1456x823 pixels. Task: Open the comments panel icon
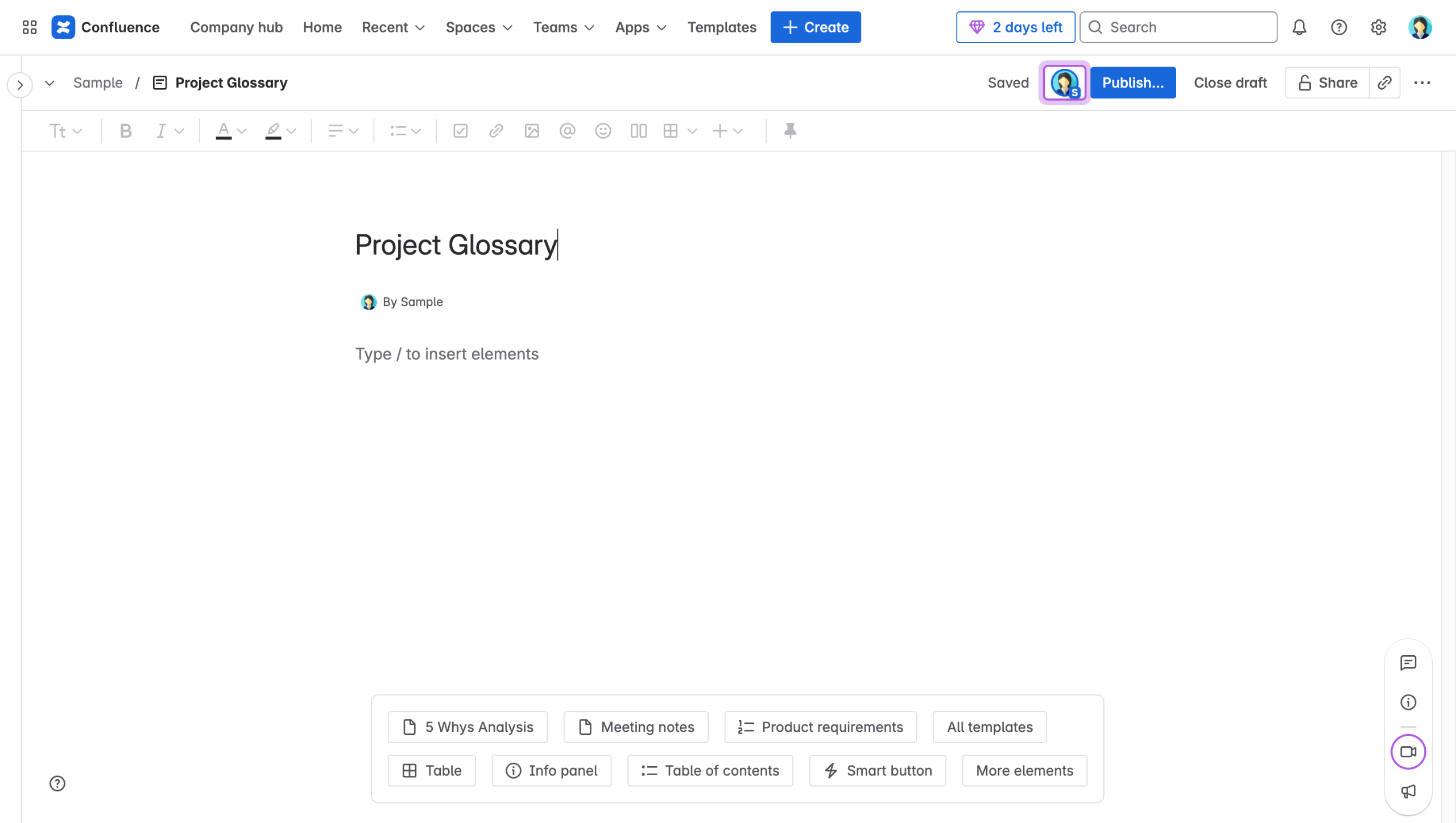tap(1408, 663)
